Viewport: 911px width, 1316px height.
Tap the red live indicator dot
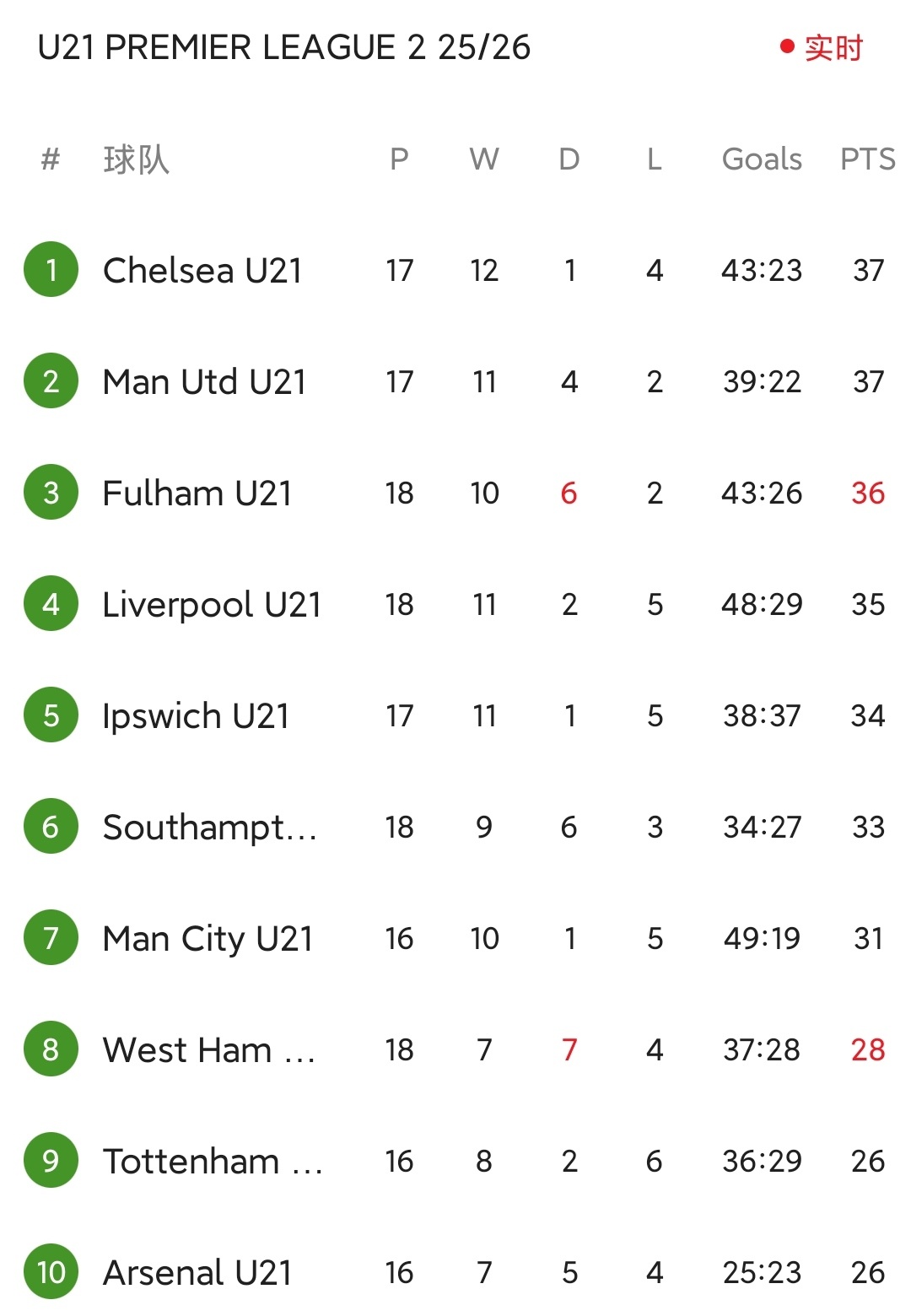(x=787, y=47)
